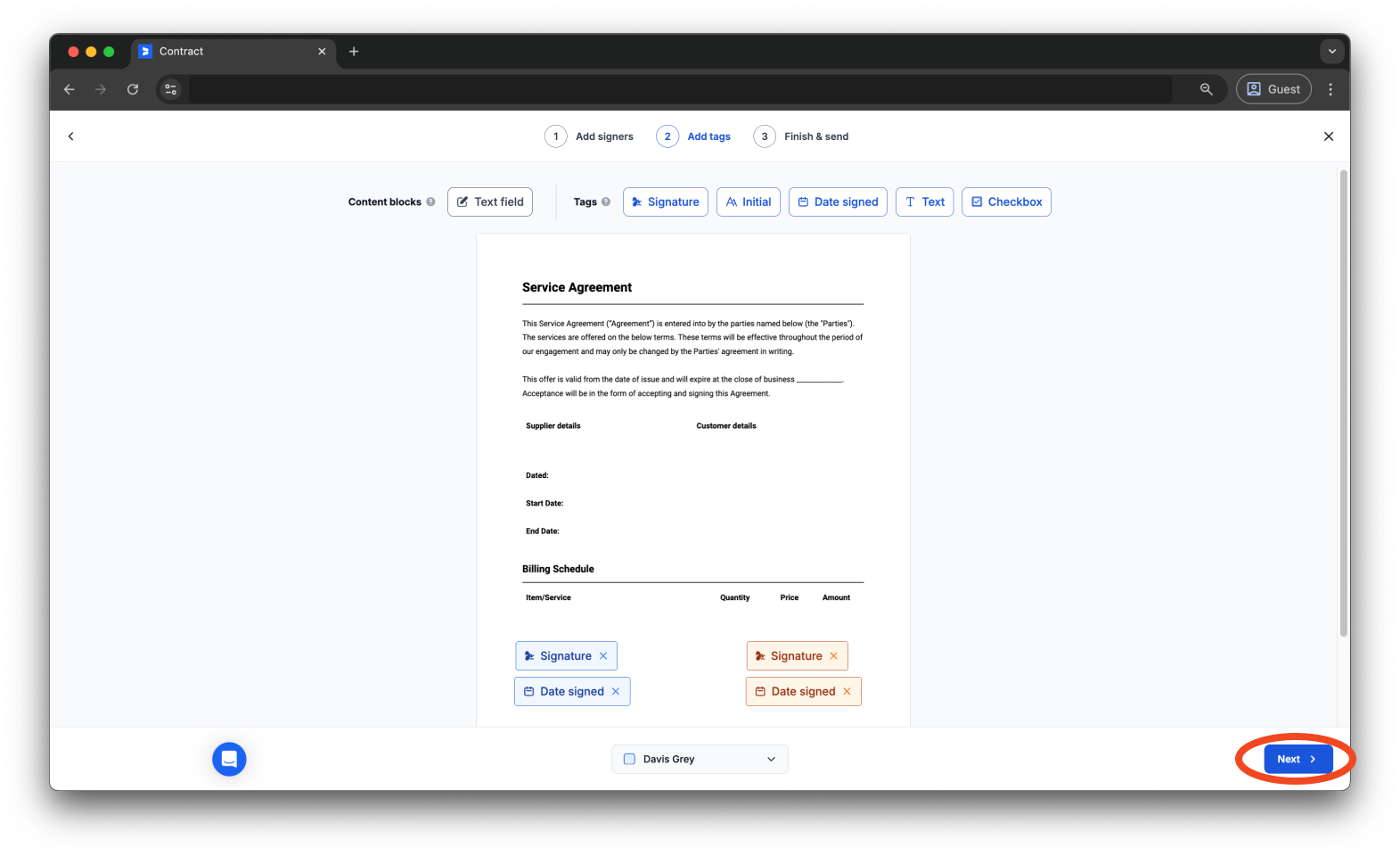Image resolution: width=1400 pixels, height=856 pixels.
Task: Click the Customer details label
Action: (x=726, y=426)
